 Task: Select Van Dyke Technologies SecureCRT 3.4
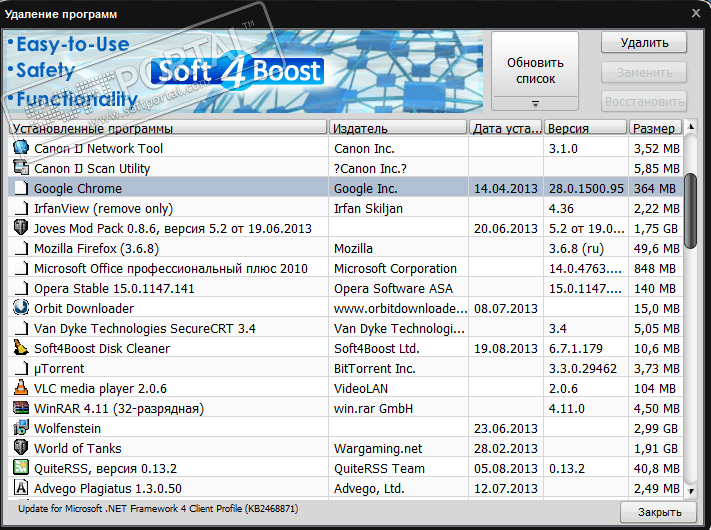pos(145,328)
